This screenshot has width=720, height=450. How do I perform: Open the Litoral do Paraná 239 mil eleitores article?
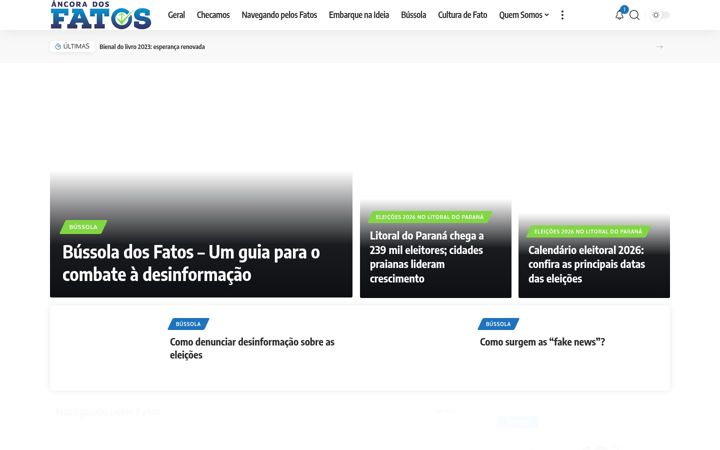[x=427, y=257]
